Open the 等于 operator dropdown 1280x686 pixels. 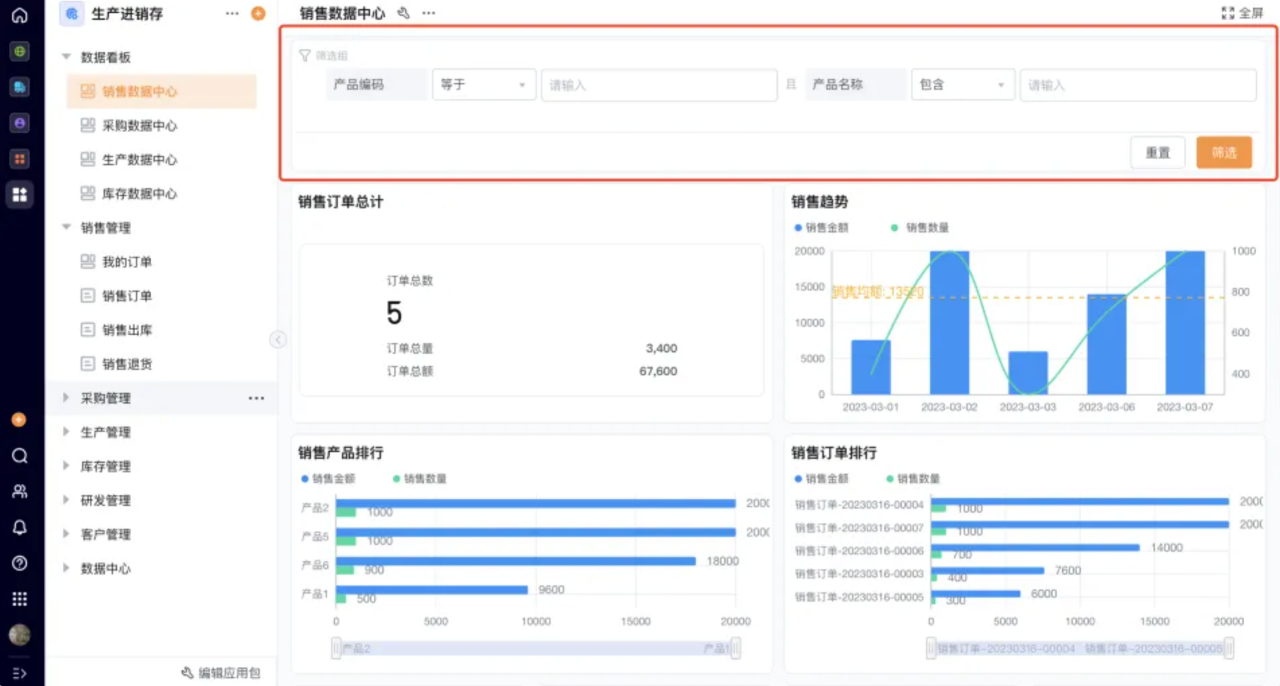(484, 85)
